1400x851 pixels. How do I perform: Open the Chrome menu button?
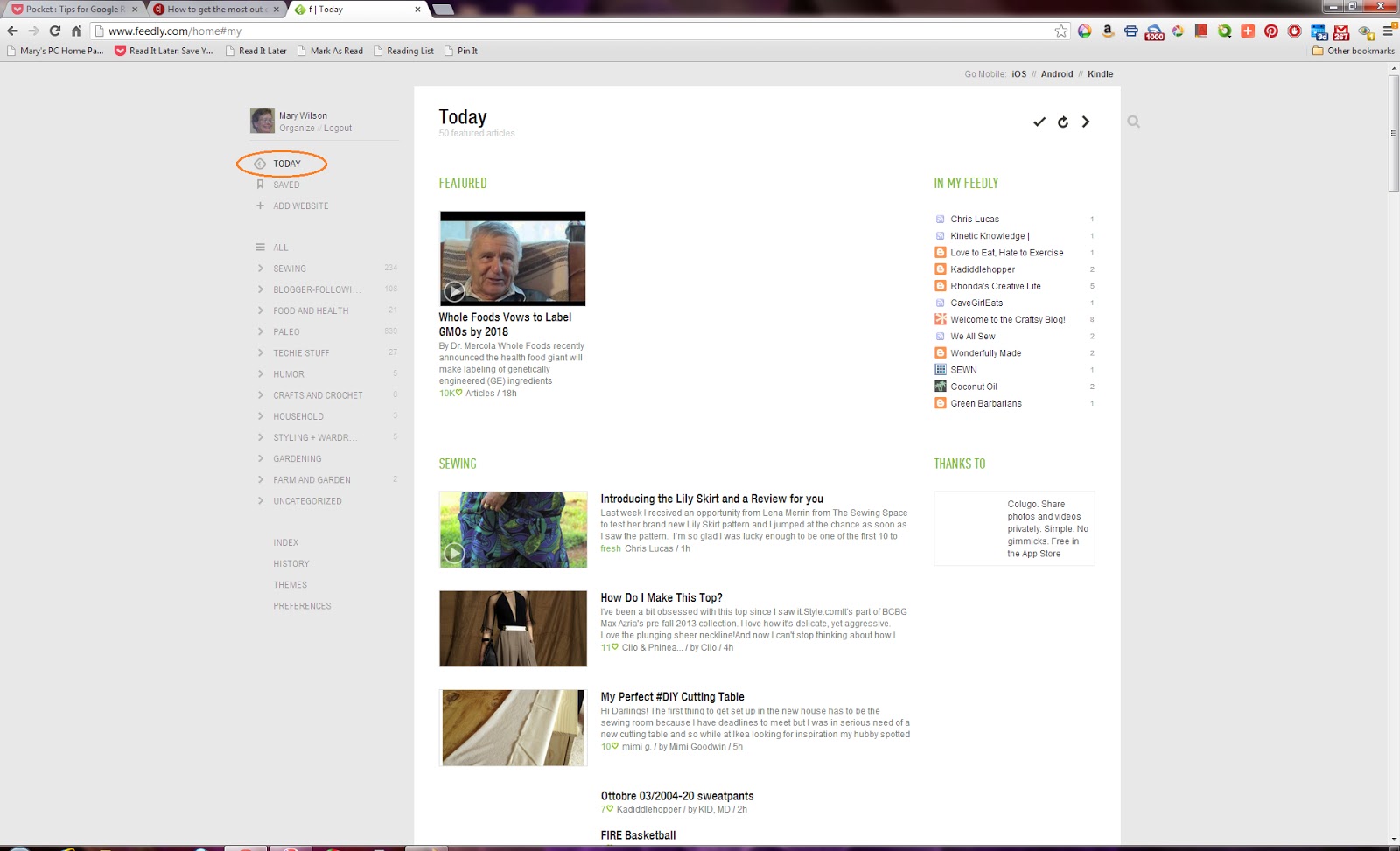pos(1388,31)
